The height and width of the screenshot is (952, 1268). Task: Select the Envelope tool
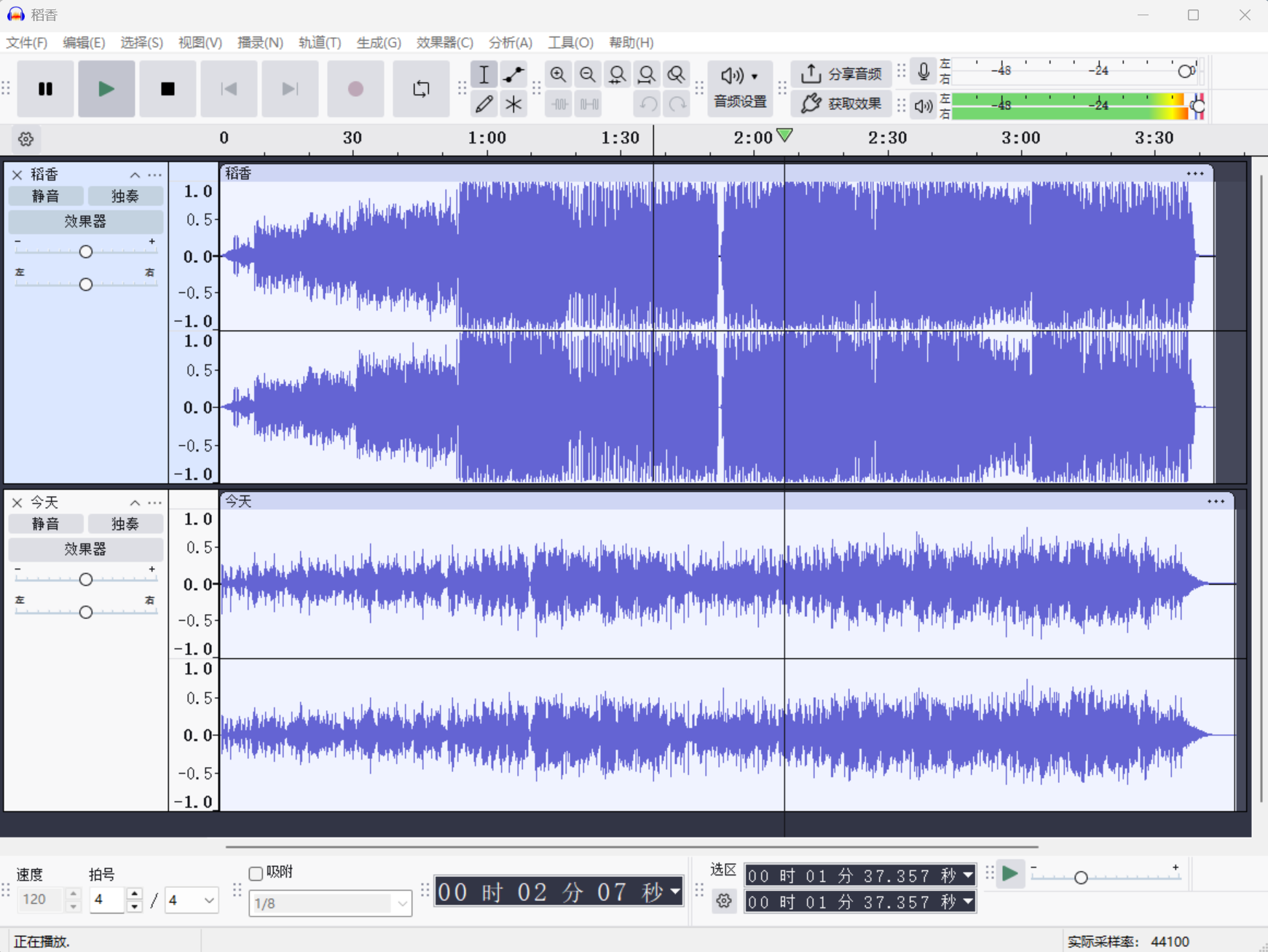pos(513,74)
